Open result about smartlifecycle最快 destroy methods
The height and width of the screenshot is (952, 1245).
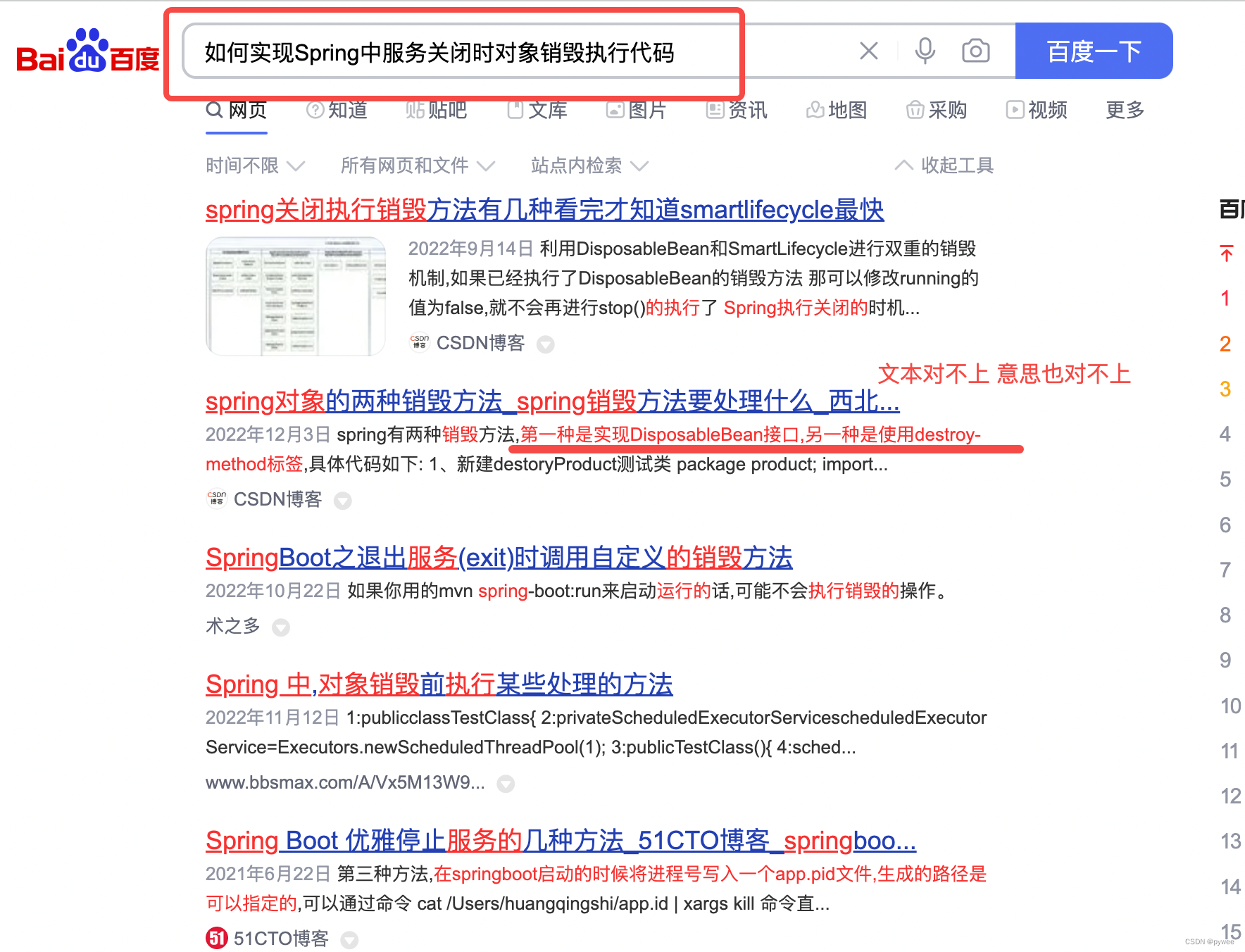coord(544,210)
